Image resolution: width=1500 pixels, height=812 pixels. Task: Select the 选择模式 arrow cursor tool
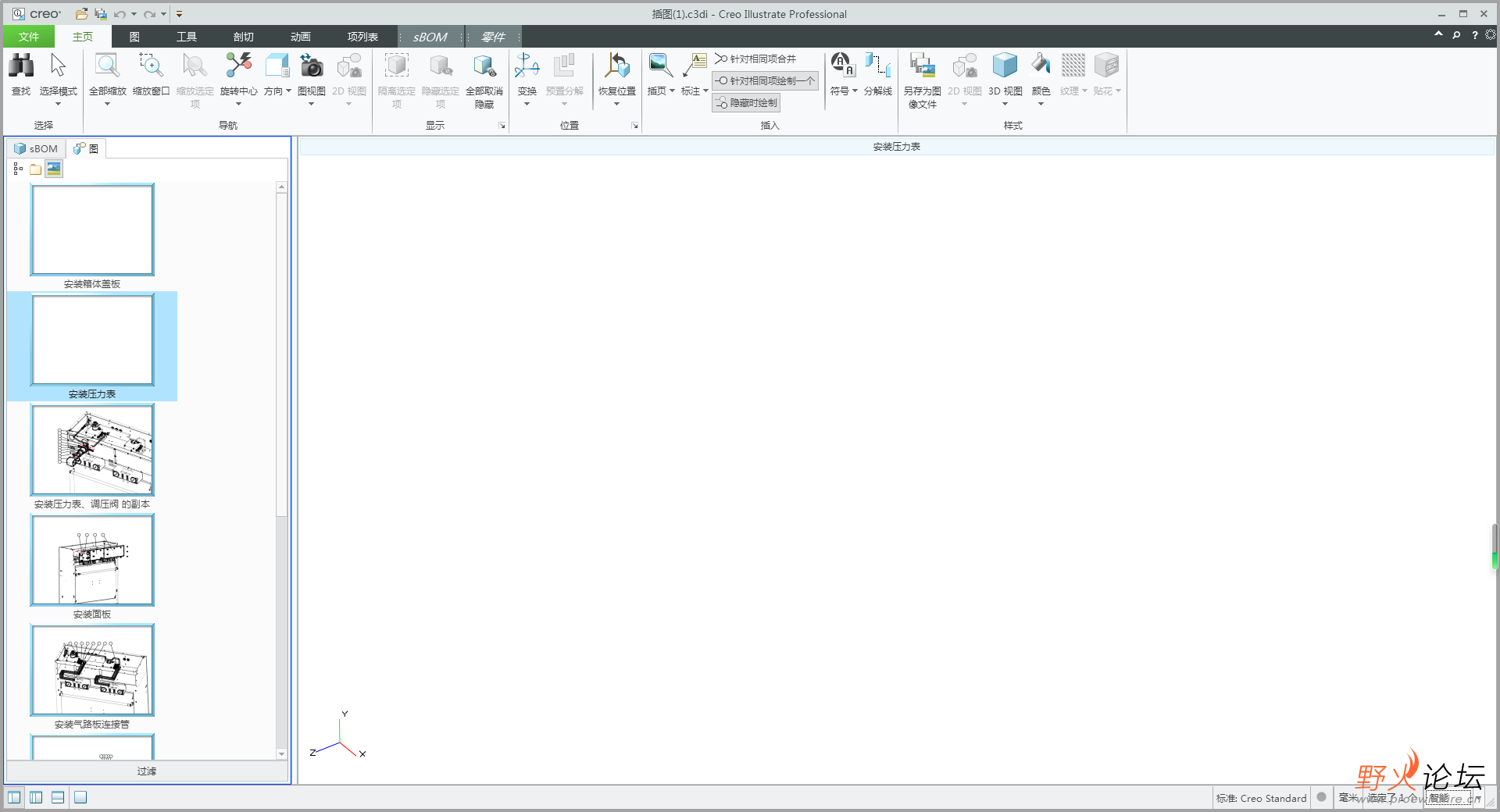coord(58,66)
